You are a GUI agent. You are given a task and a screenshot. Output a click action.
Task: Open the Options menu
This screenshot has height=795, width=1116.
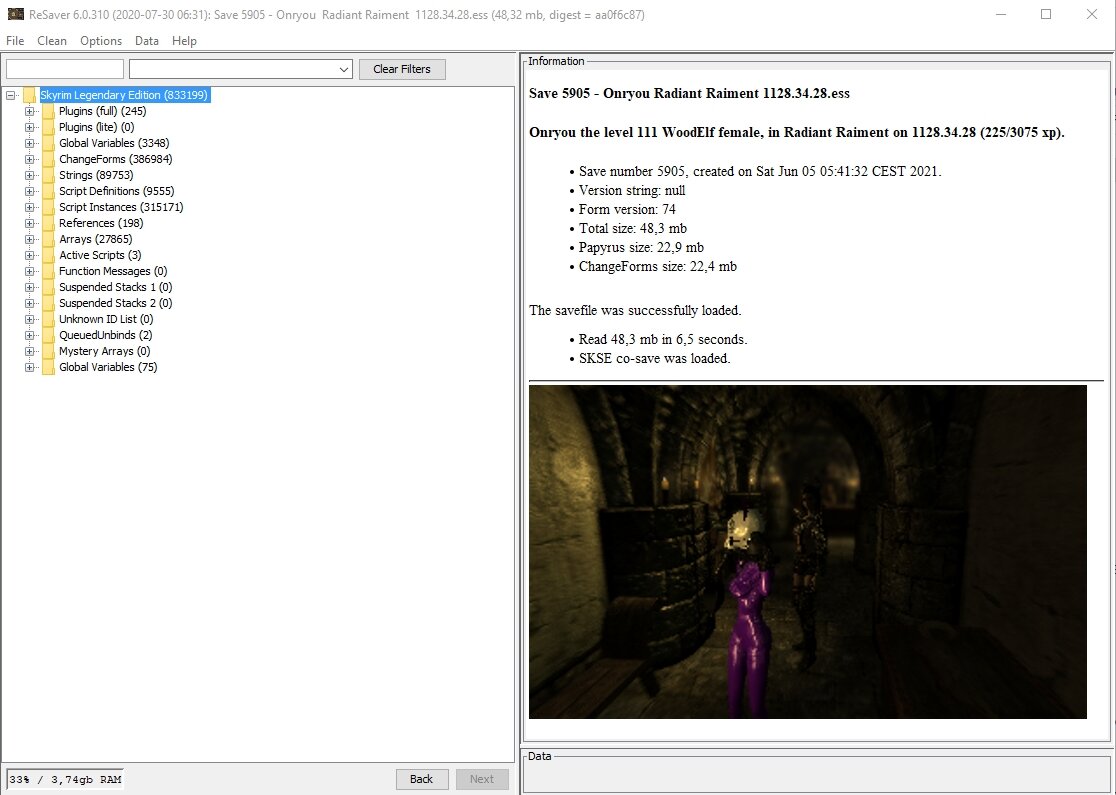pyautogui.click(x=101, y=41)
